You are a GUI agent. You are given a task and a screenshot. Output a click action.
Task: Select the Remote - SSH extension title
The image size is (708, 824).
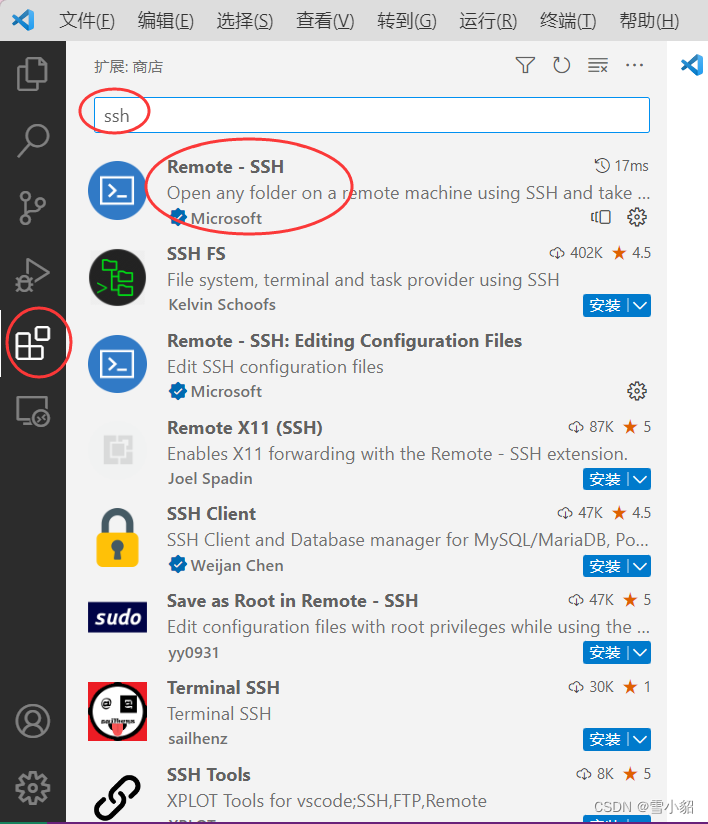(x=225, y=167)
